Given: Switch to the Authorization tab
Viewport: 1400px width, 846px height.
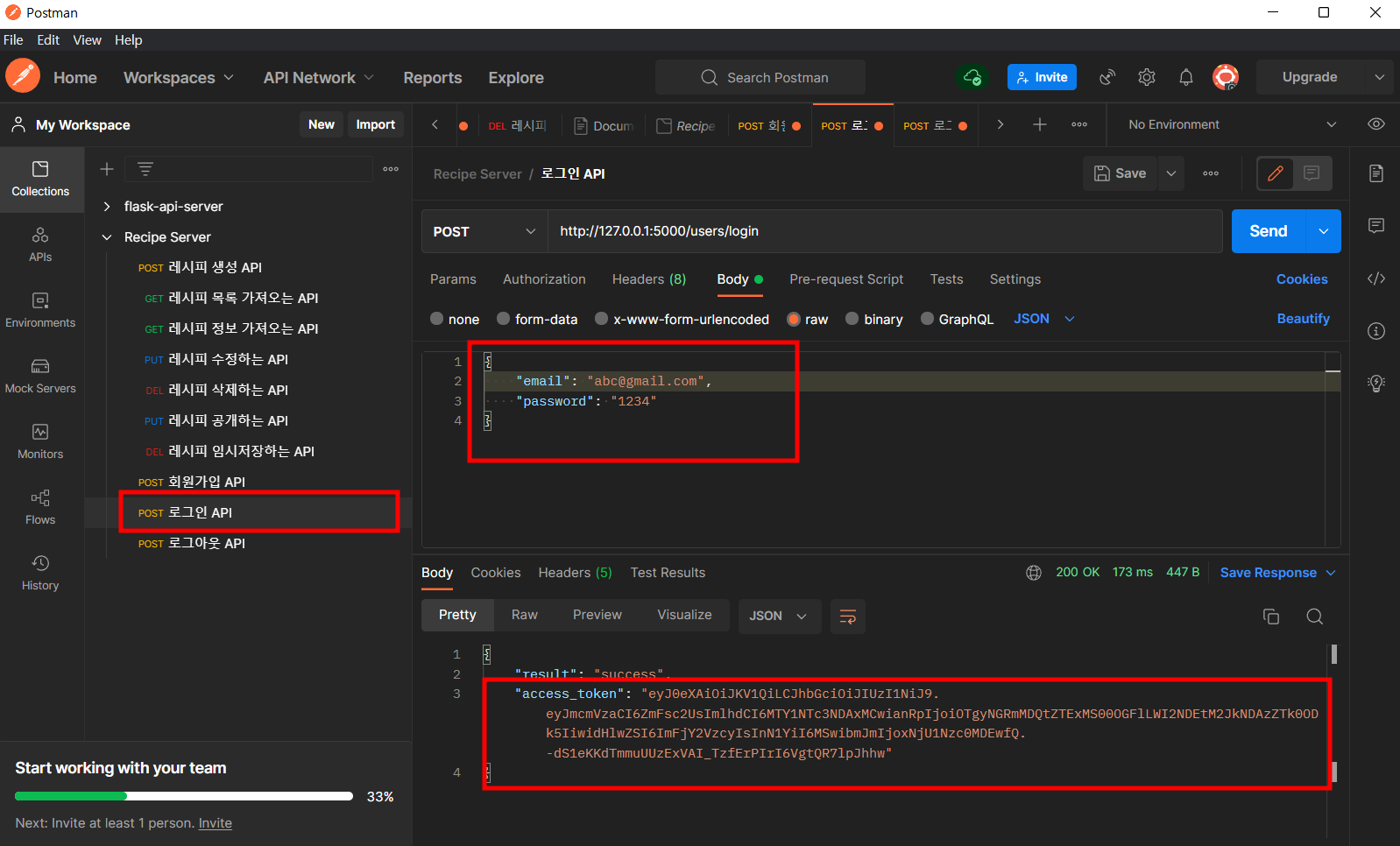Looking at the screenshot, I should (544, 279).
